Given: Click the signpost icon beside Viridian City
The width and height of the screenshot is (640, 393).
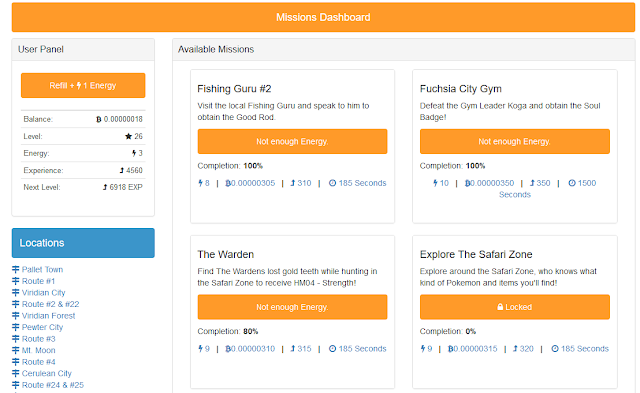Looking at the screenshot, I should tap(16, 293).
